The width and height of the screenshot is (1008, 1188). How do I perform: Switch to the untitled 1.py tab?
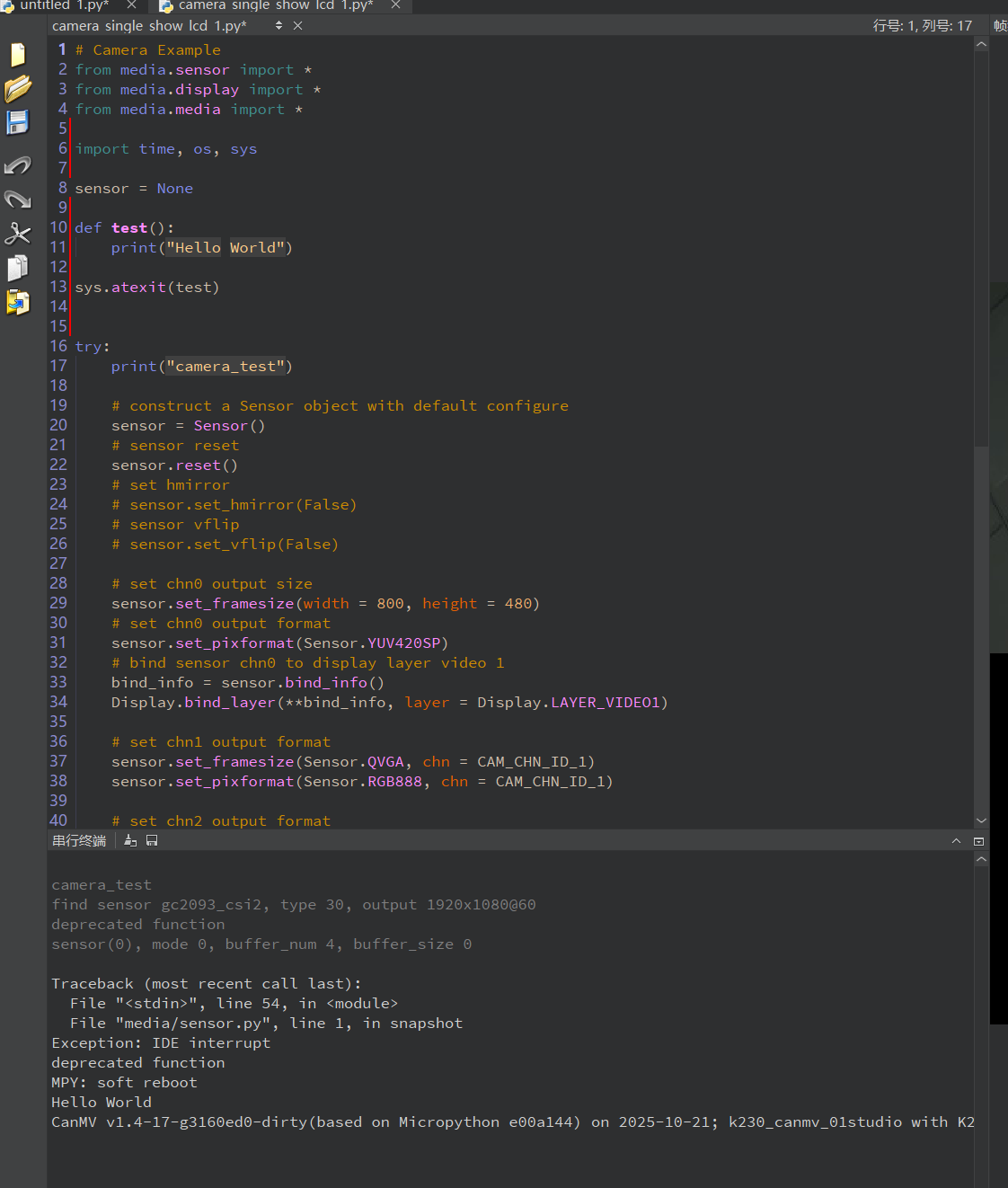(63, 5)
